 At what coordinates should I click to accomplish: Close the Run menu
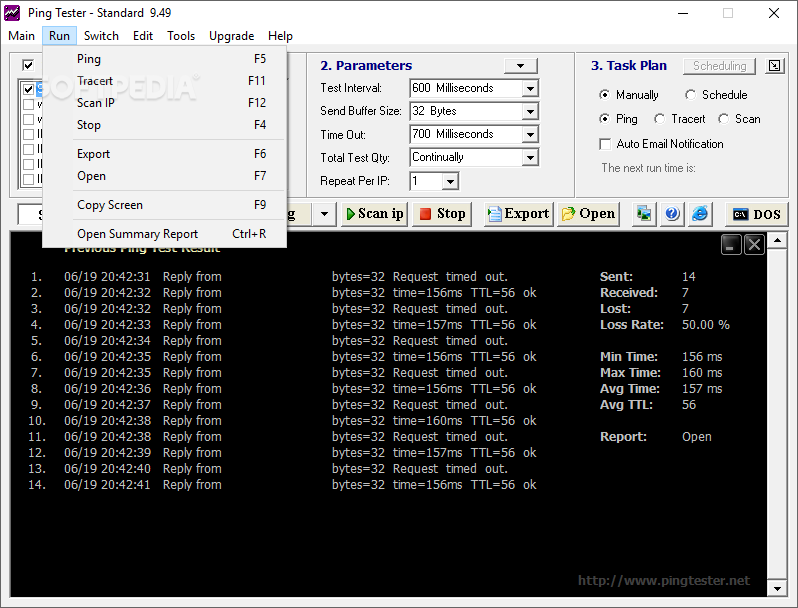point(60,36)
